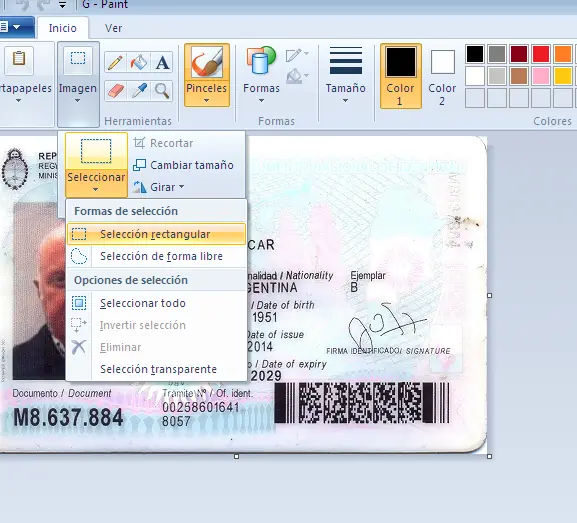Select the Pencil tool
577x523 pixels.
[116, 62]
